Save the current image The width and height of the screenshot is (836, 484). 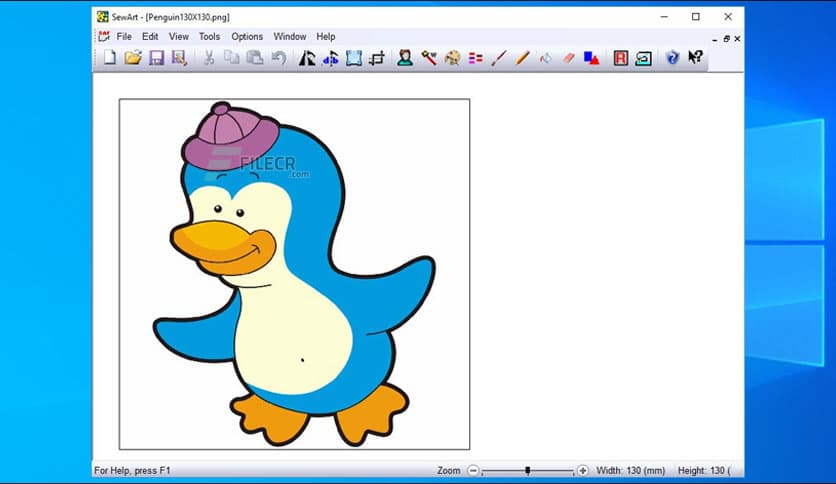point(156,58)
